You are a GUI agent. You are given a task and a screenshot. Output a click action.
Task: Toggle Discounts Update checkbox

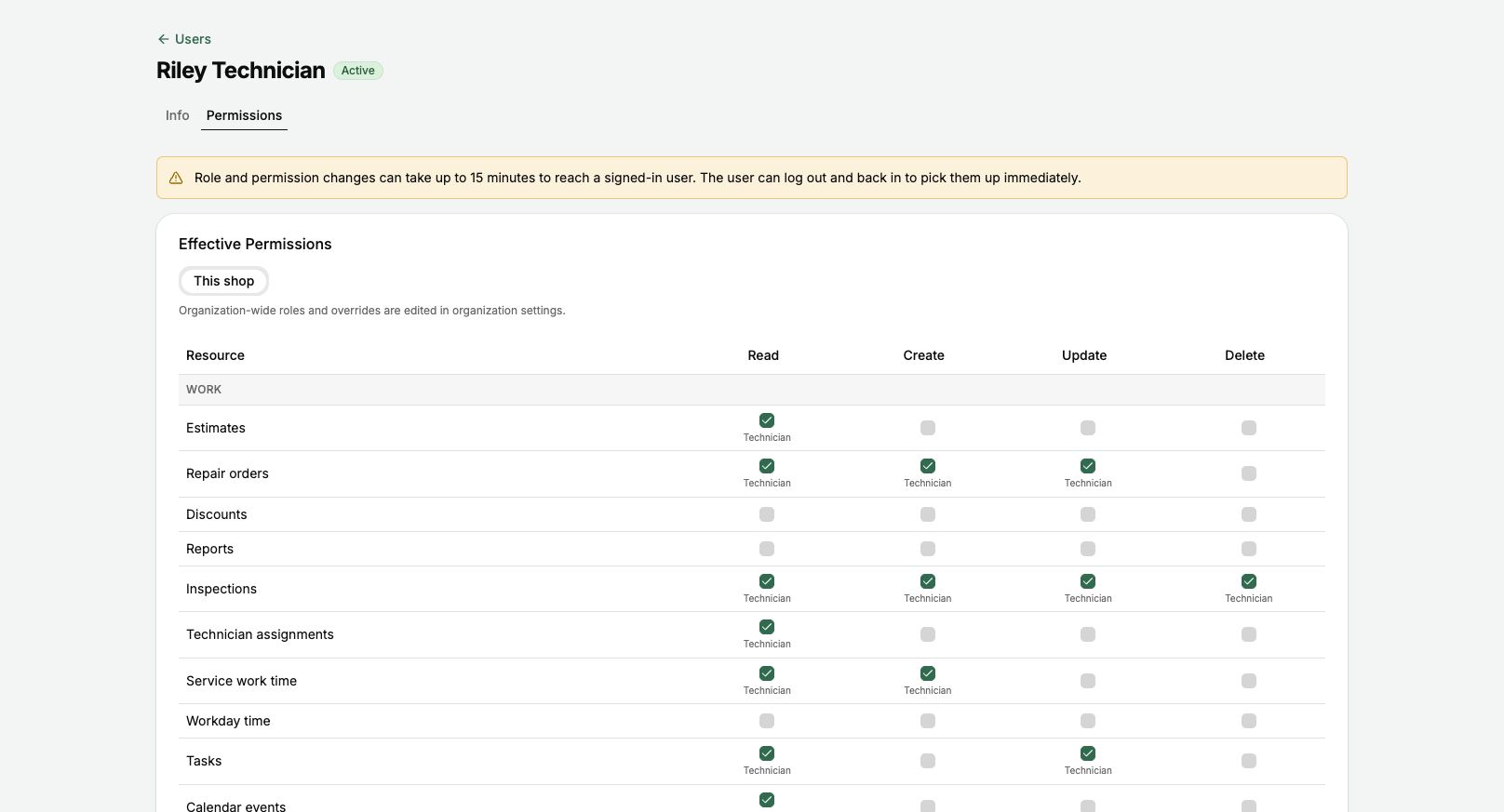1088,514
